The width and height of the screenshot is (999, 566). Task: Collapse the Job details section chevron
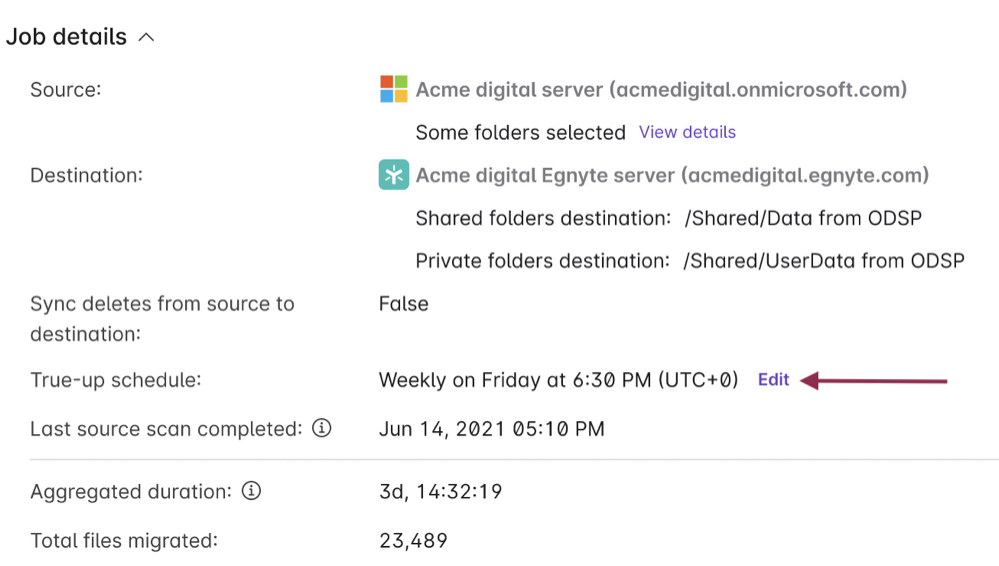pyautogui.click(x=146, y=38)
